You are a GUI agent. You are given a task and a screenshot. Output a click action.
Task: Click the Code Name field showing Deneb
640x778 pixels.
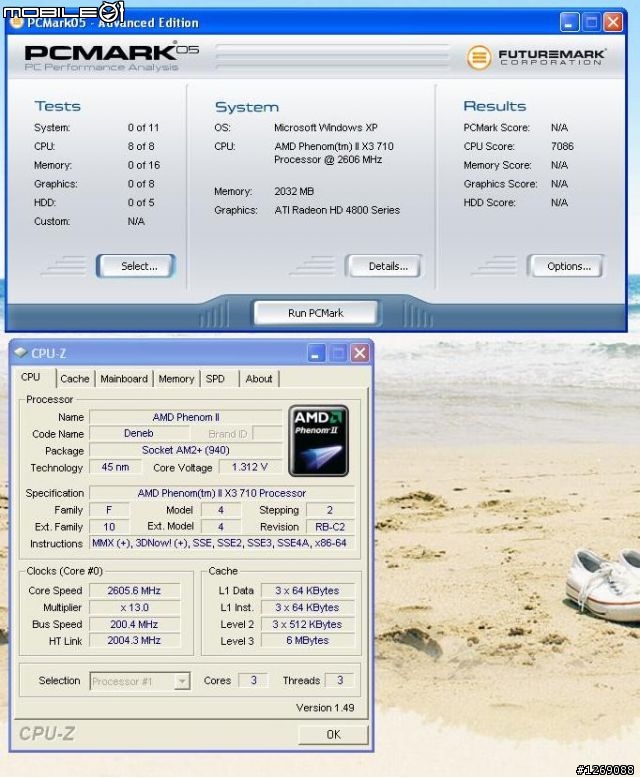point(138,433)
